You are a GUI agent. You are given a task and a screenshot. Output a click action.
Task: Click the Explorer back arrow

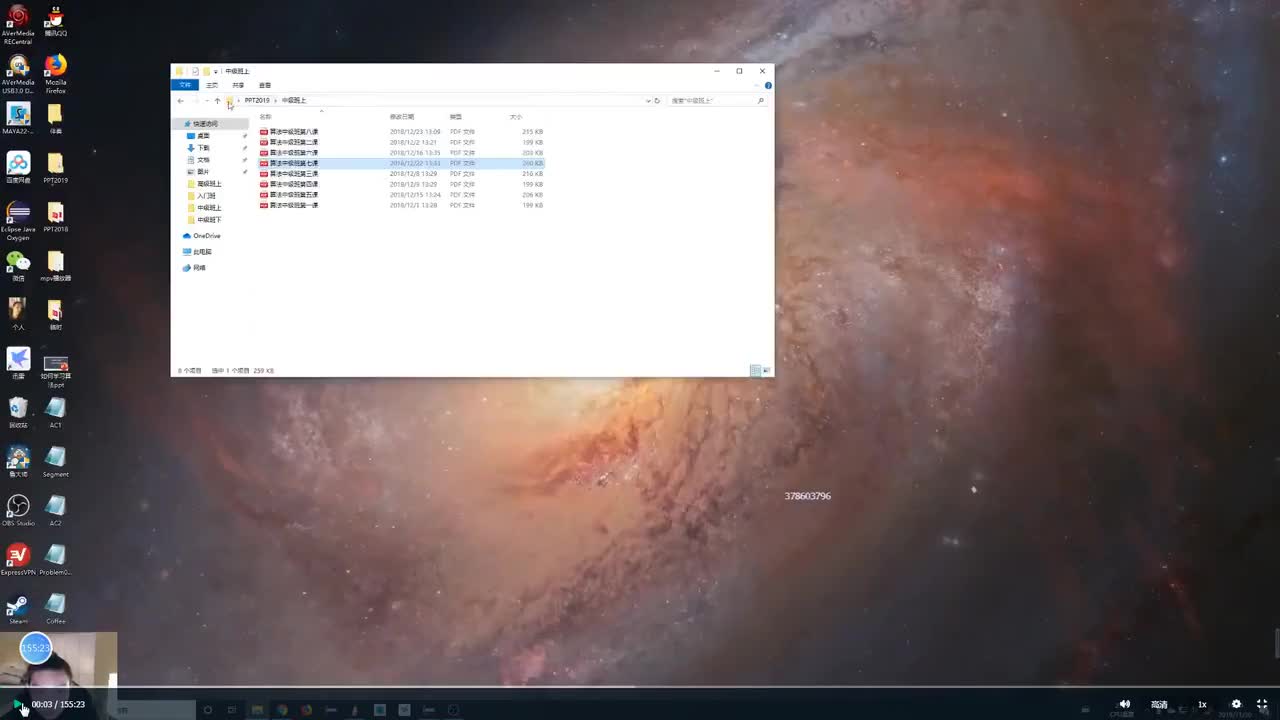[x=181, y=101]
